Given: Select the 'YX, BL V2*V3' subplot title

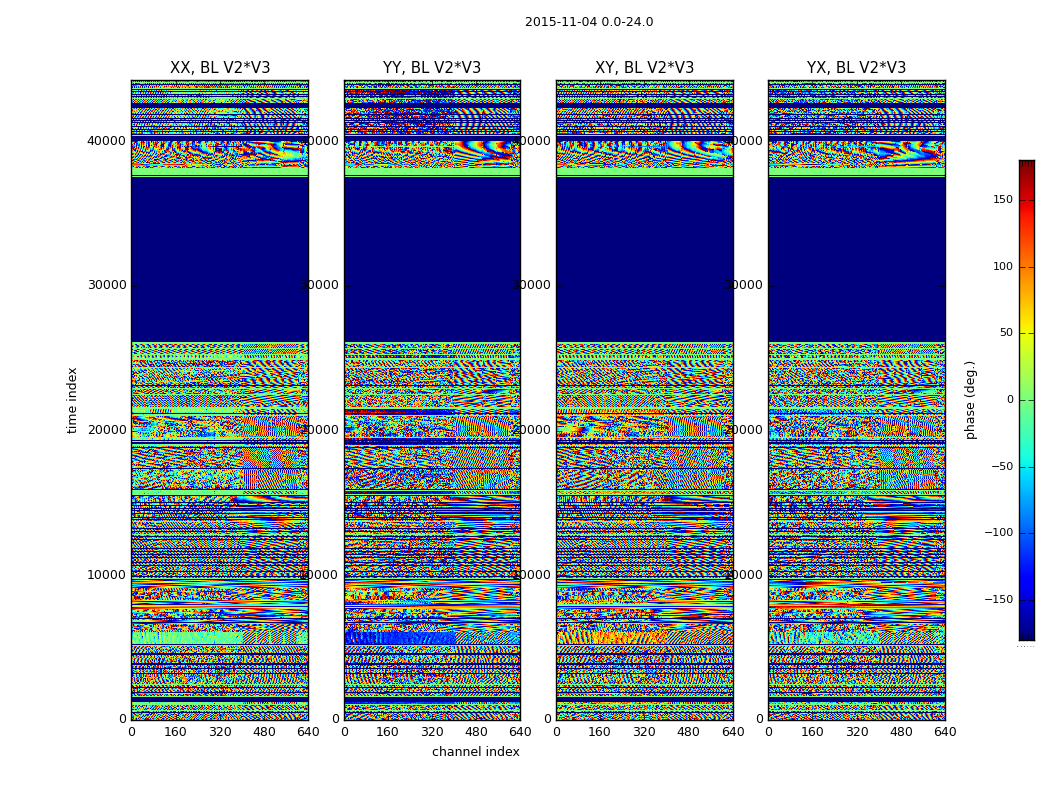Looking at the screenshot, I should click(856, 68).
